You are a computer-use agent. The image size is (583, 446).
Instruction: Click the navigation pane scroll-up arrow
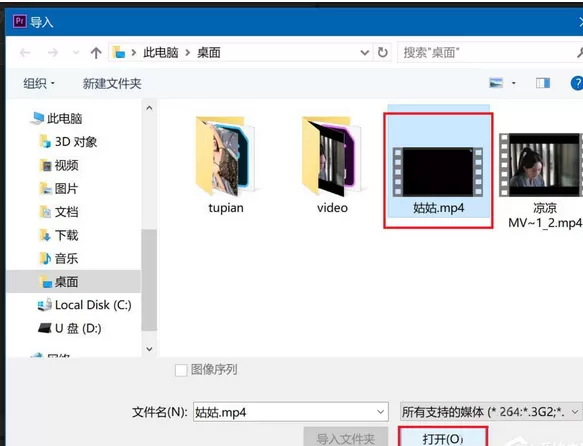point(149,108)
